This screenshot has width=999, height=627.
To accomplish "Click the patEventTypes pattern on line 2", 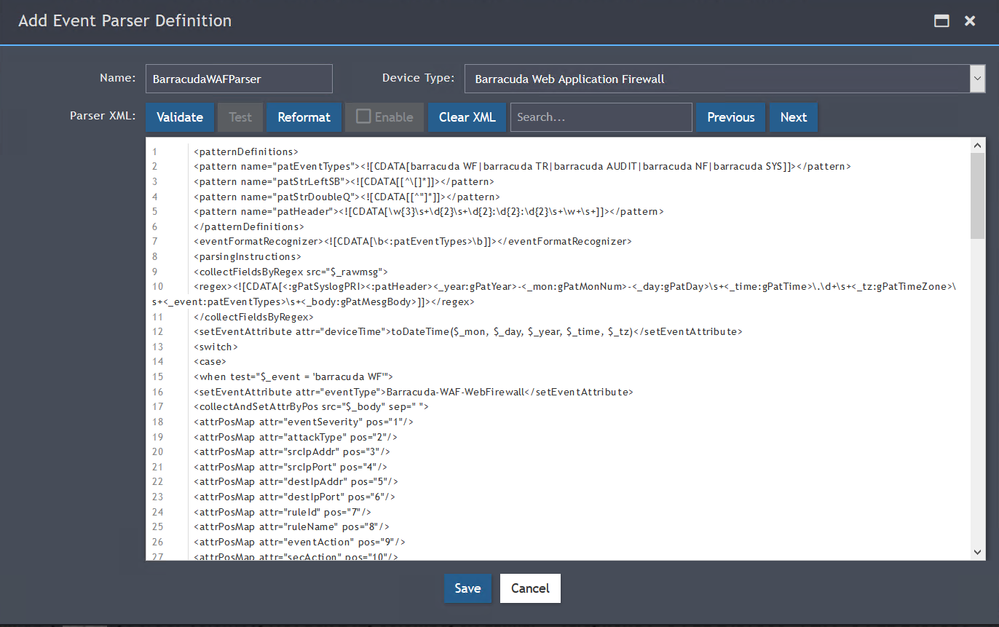I will coord(522,166).
